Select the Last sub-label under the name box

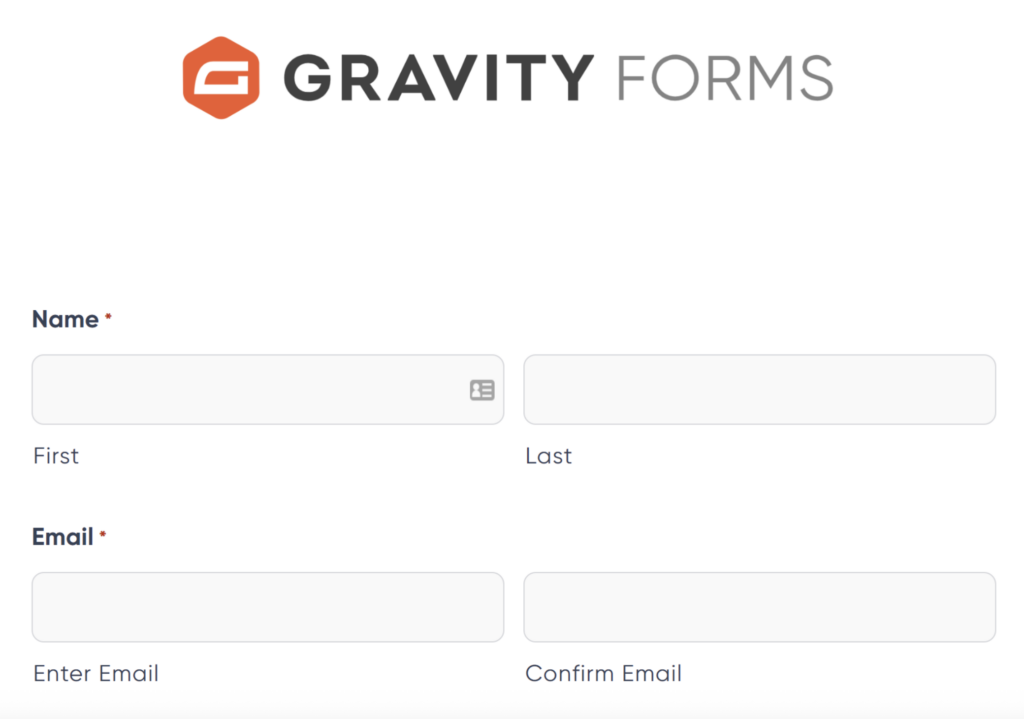pos(548,456)
